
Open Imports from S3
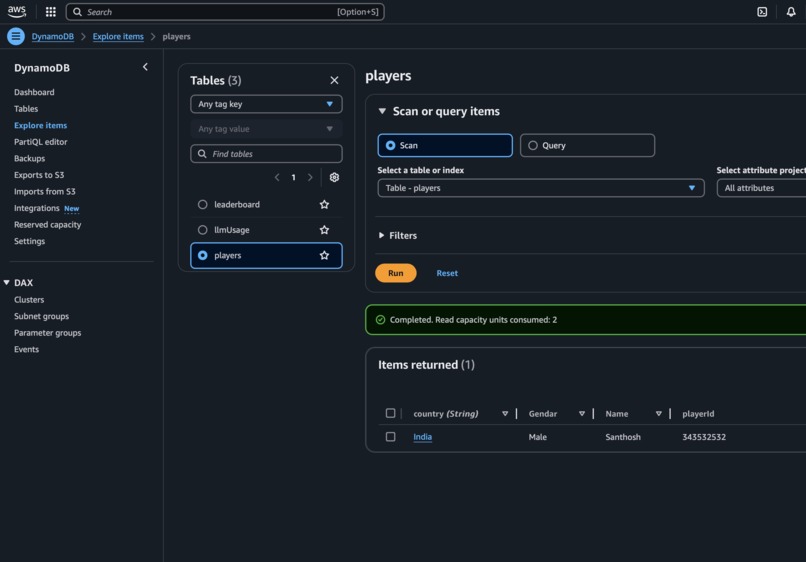coord(45,191)
